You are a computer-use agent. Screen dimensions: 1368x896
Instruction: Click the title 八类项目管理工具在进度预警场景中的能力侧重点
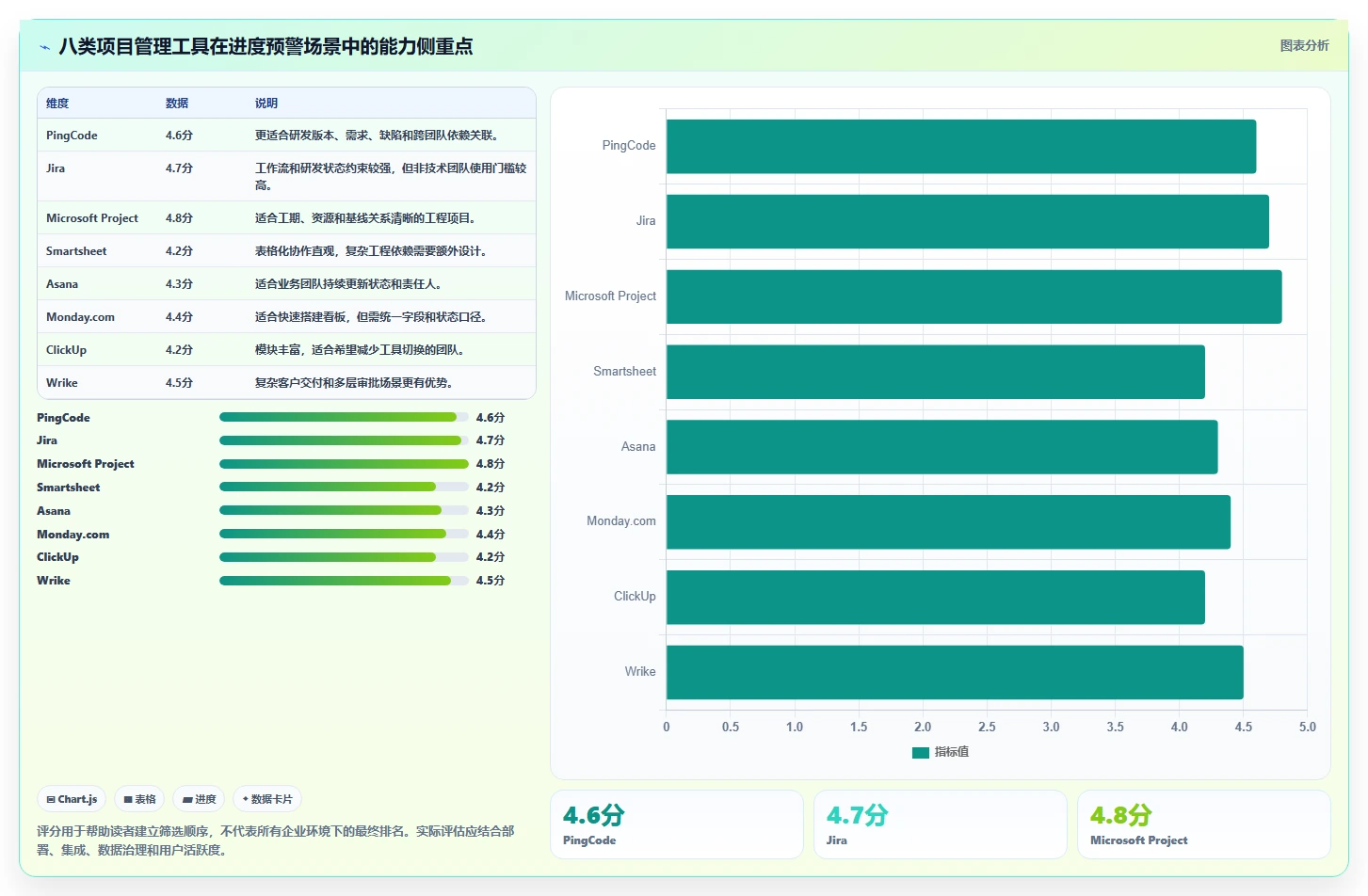tap(266, 46)
